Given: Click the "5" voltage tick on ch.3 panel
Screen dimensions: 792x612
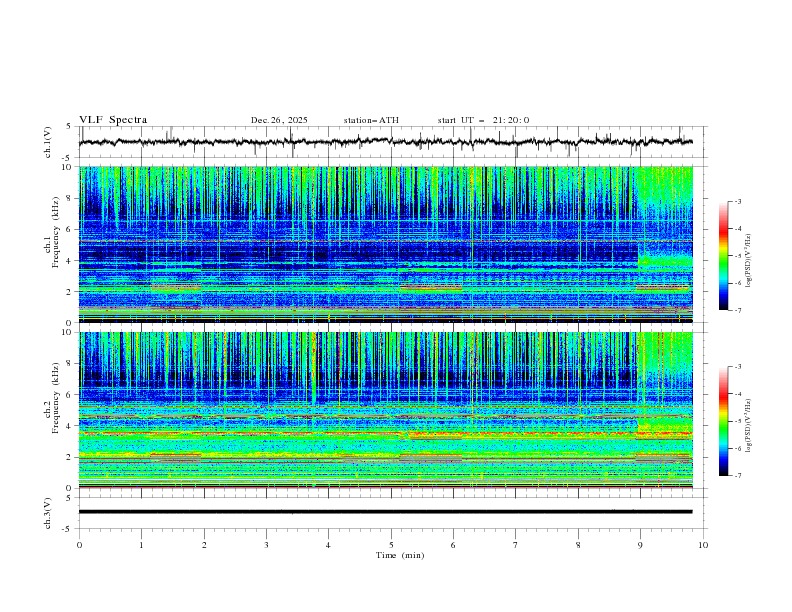Looking at the screenshot, I should 69,498.
